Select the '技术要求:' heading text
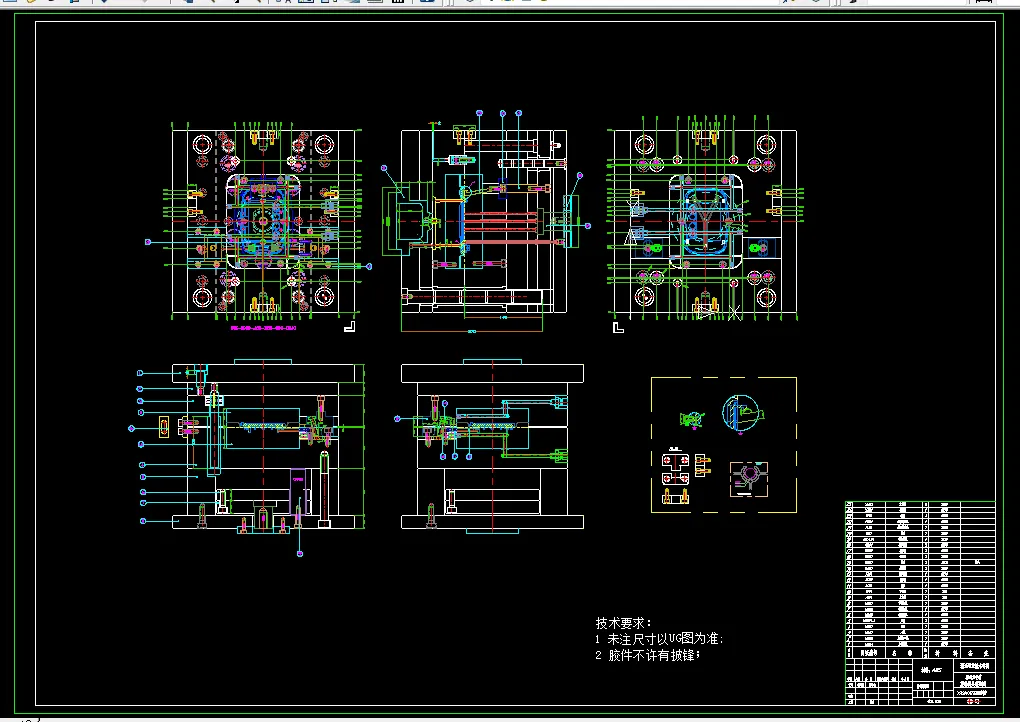Screen dimensions: 1020x722 [x=623, y=623]
